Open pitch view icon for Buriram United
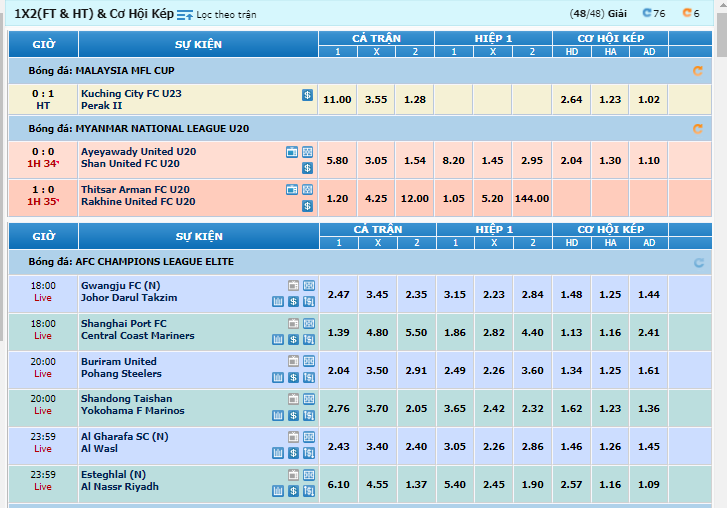The height and width of the screenshot is (508, 727). pos(309,361)
